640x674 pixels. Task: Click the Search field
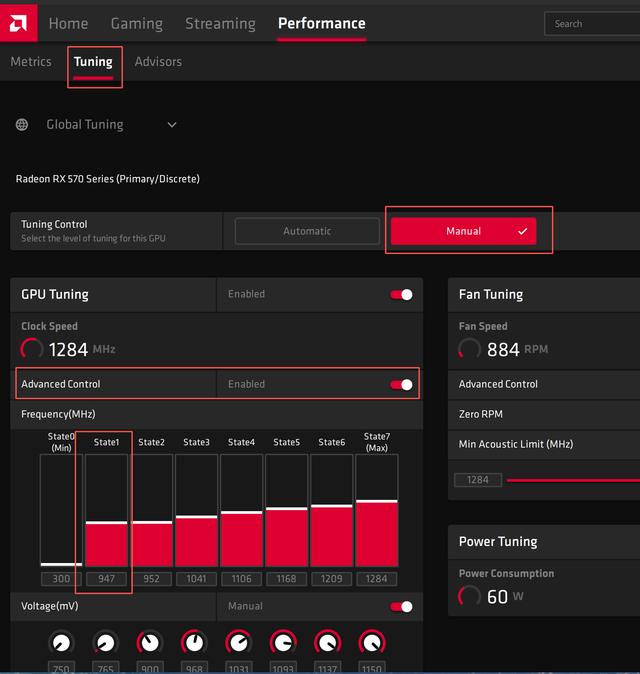coord(592,24)
